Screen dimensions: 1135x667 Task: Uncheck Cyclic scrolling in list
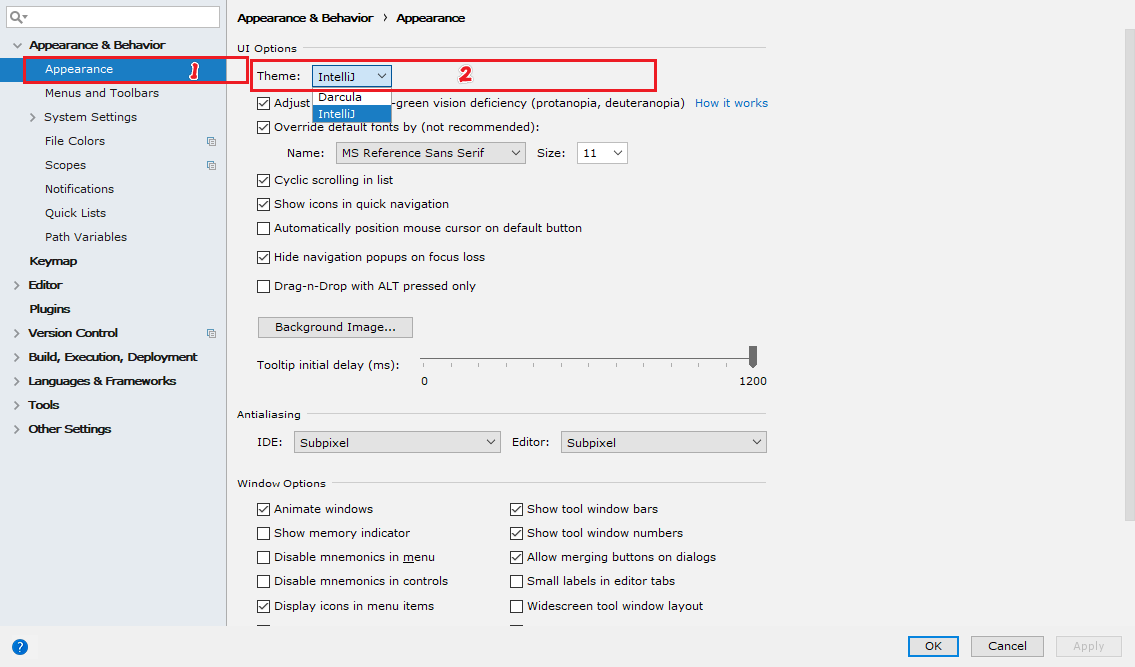(263, 180)
